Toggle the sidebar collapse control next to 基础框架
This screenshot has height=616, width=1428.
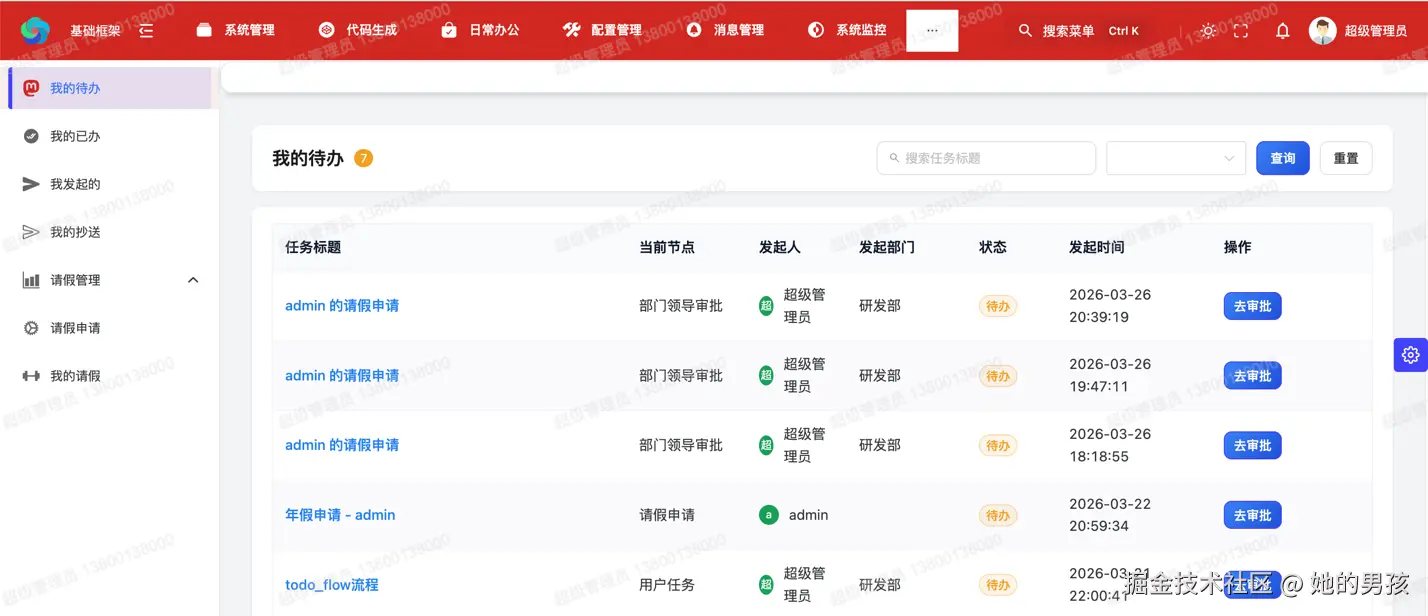pyautogui.click(x=146, y=30)
